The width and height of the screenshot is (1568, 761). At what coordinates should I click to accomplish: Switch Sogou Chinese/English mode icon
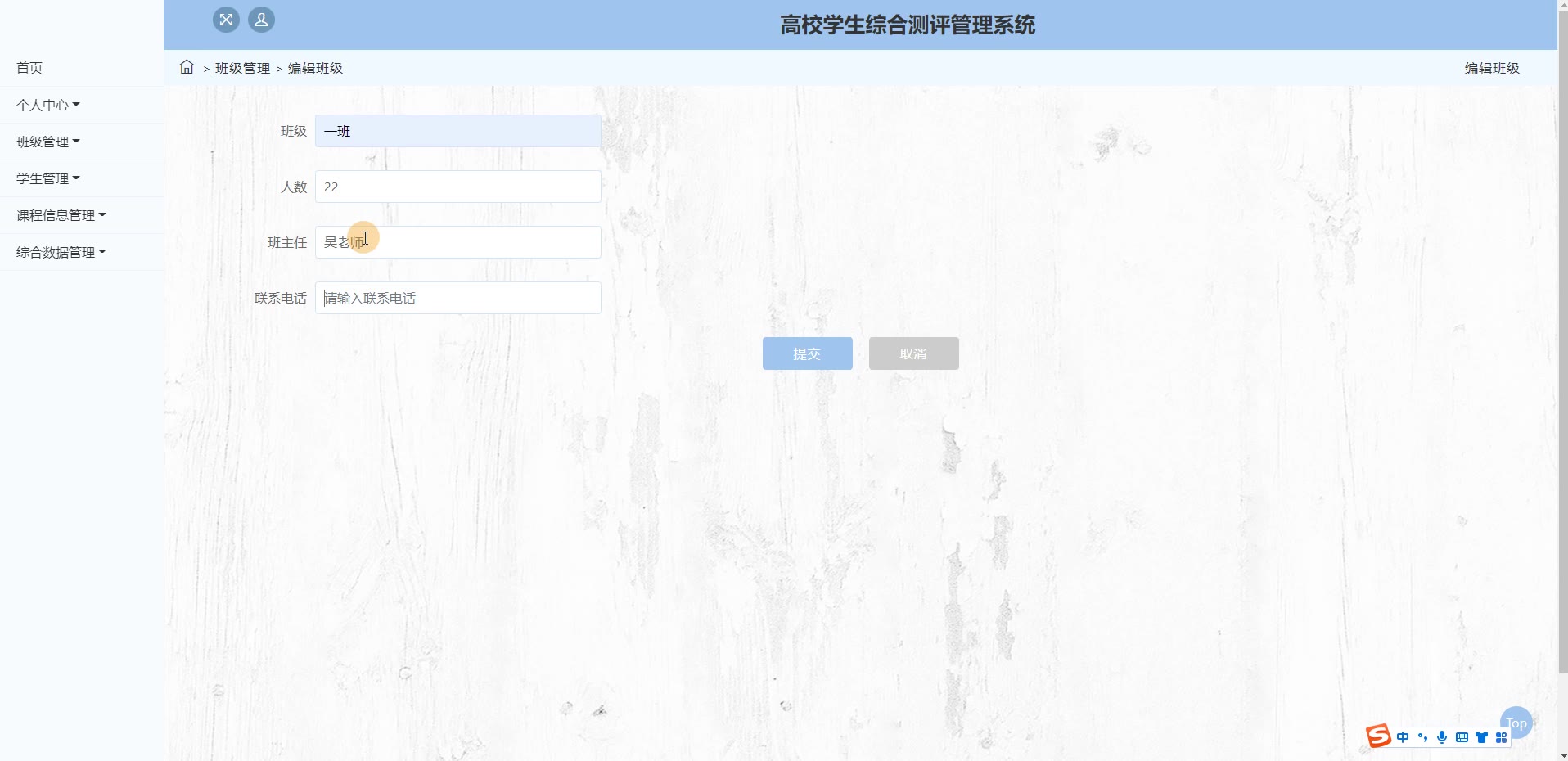[1403, 737]
